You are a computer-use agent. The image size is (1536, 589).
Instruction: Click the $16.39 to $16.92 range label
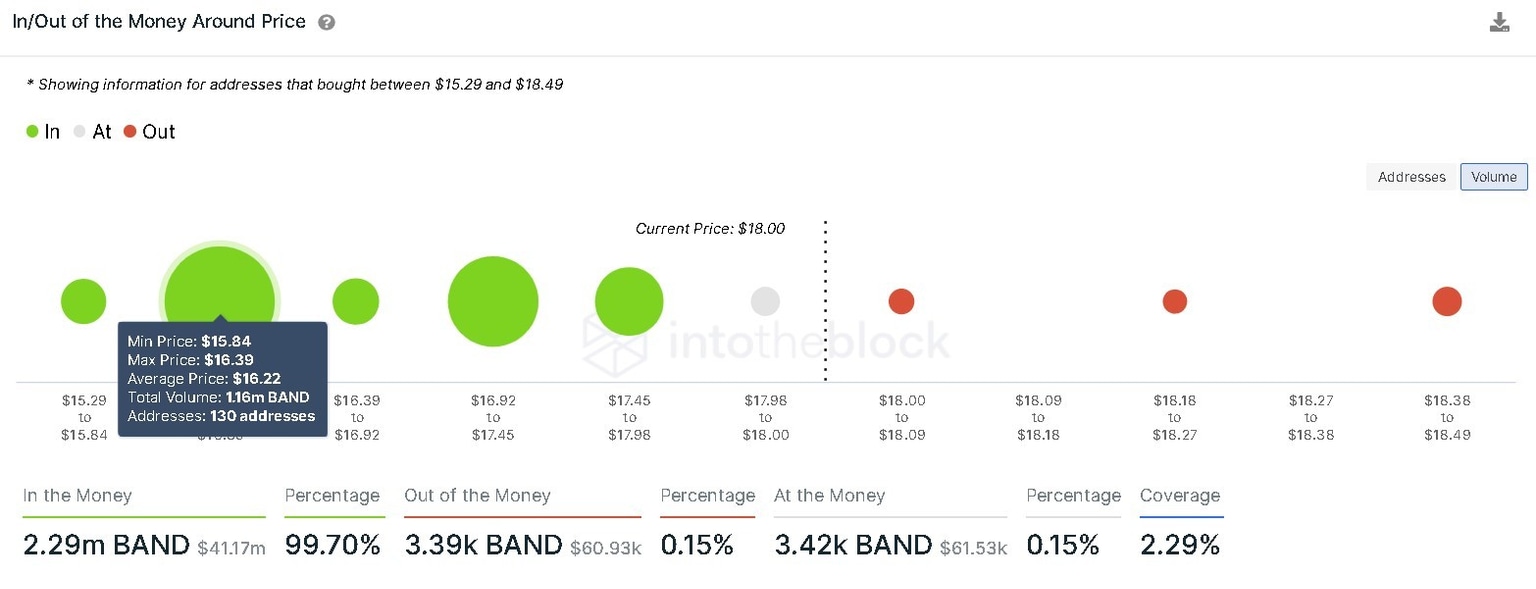[x=356, y=417]
